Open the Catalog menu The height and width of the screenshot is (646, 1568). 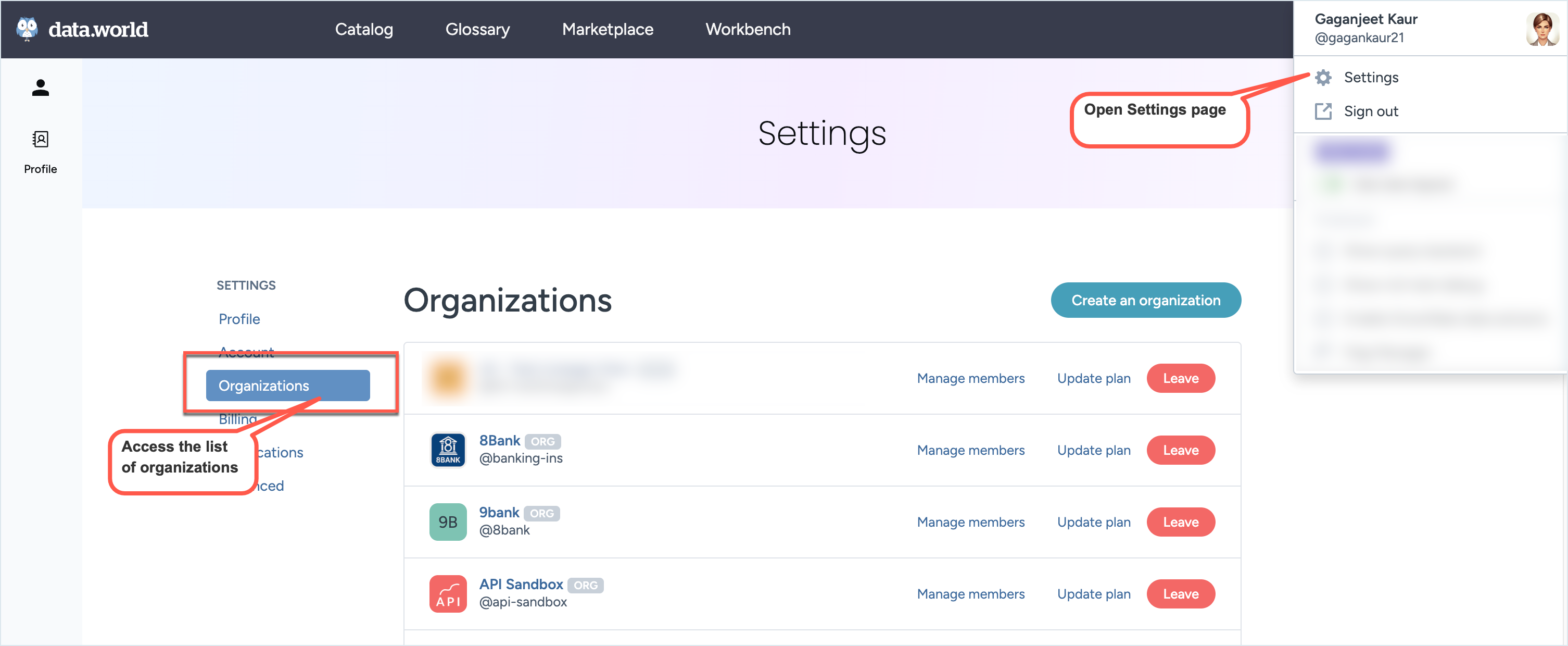[x=363, y=29]
